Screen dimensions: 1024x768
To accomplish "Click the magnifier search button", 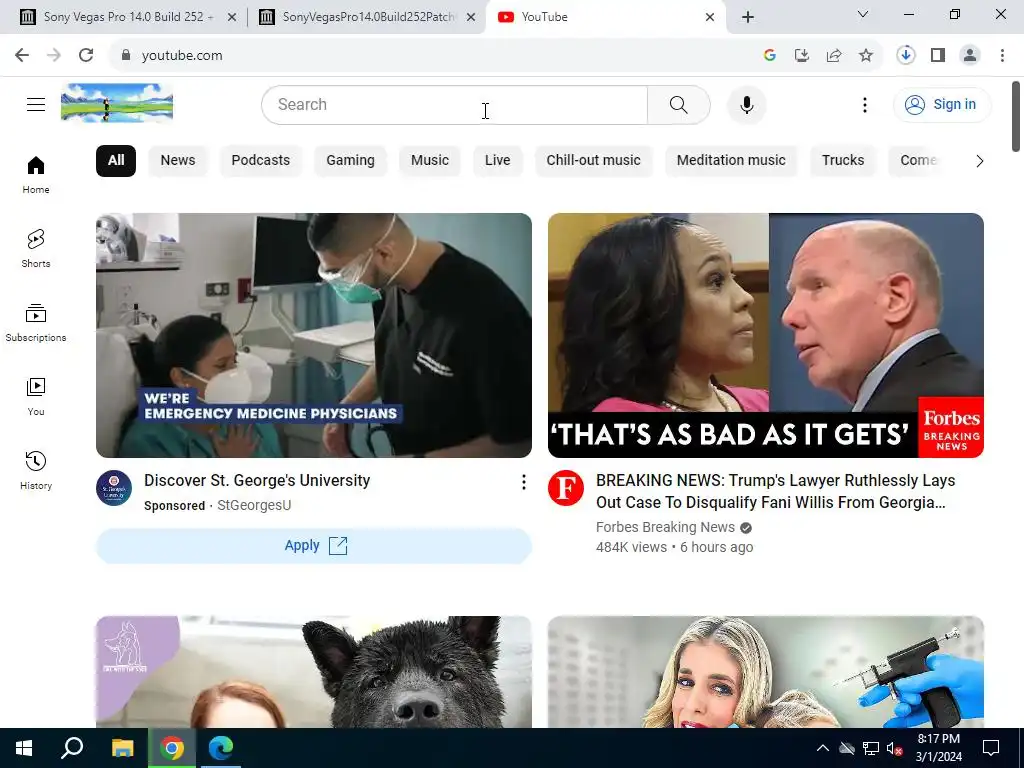I will [679, 104].
